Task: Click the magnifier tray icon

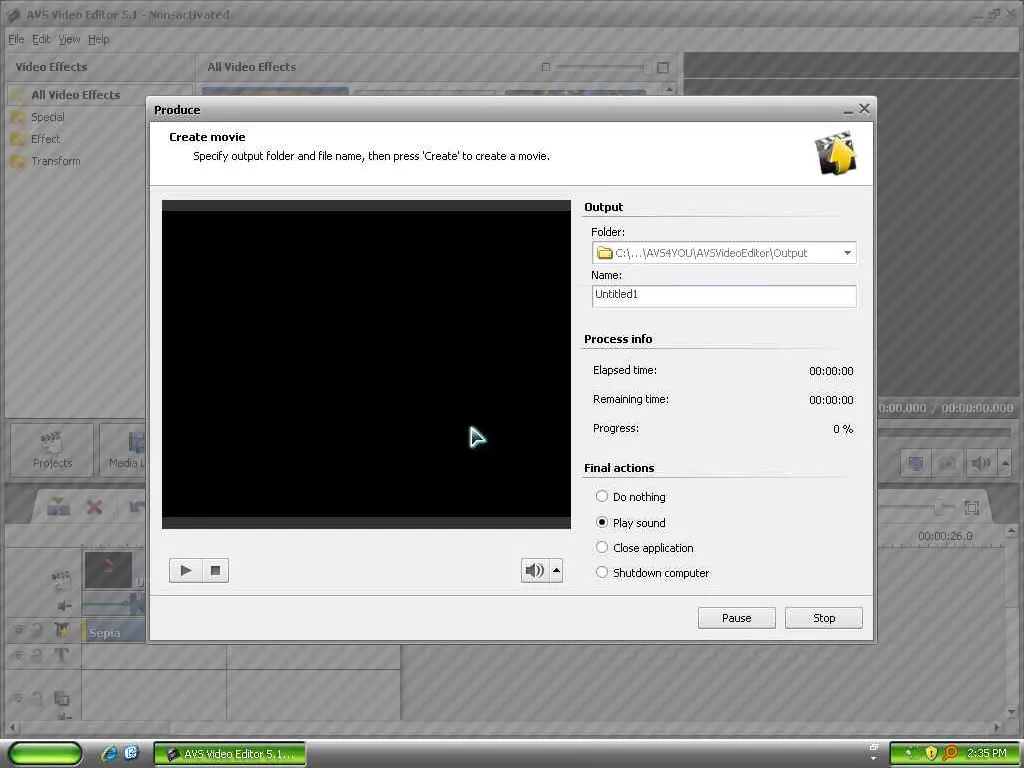Action: (950, 754)
